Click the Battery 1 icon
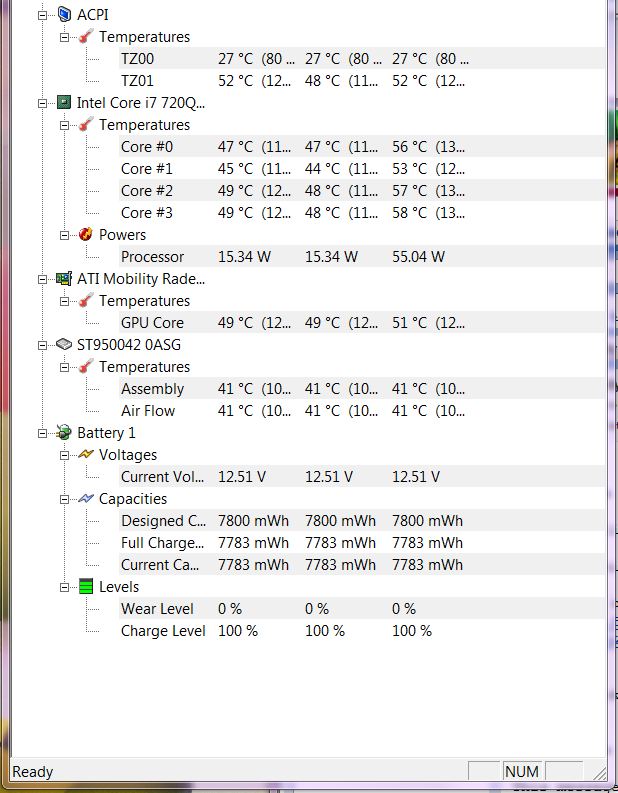This screenshot has height=793, width=618. (x=64, y=432)
